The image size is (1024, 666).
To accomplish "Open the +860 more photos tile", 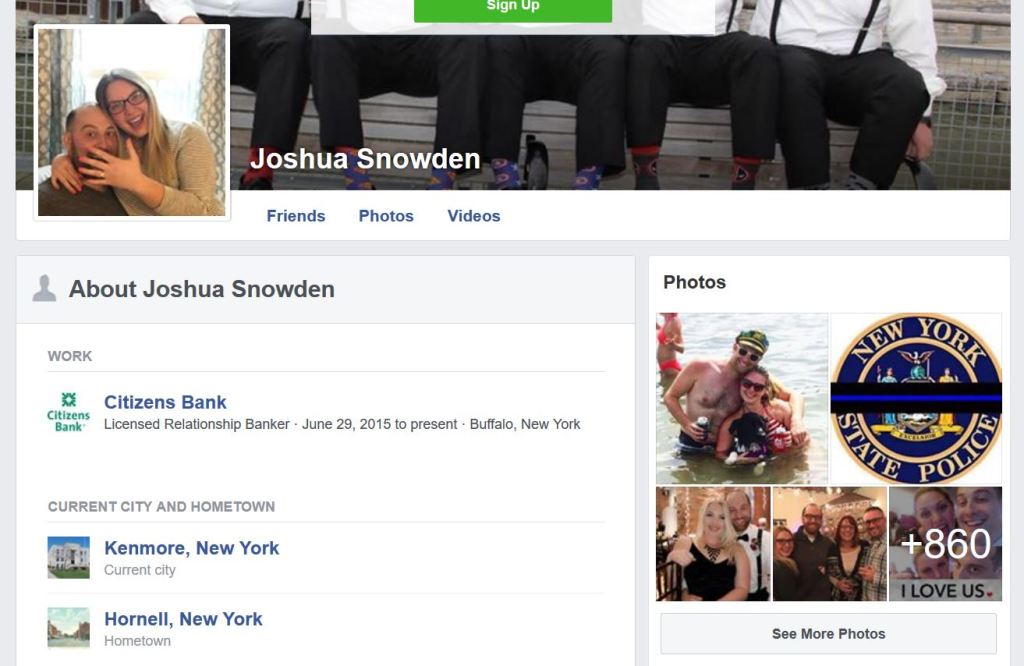I will coord(945,543).
